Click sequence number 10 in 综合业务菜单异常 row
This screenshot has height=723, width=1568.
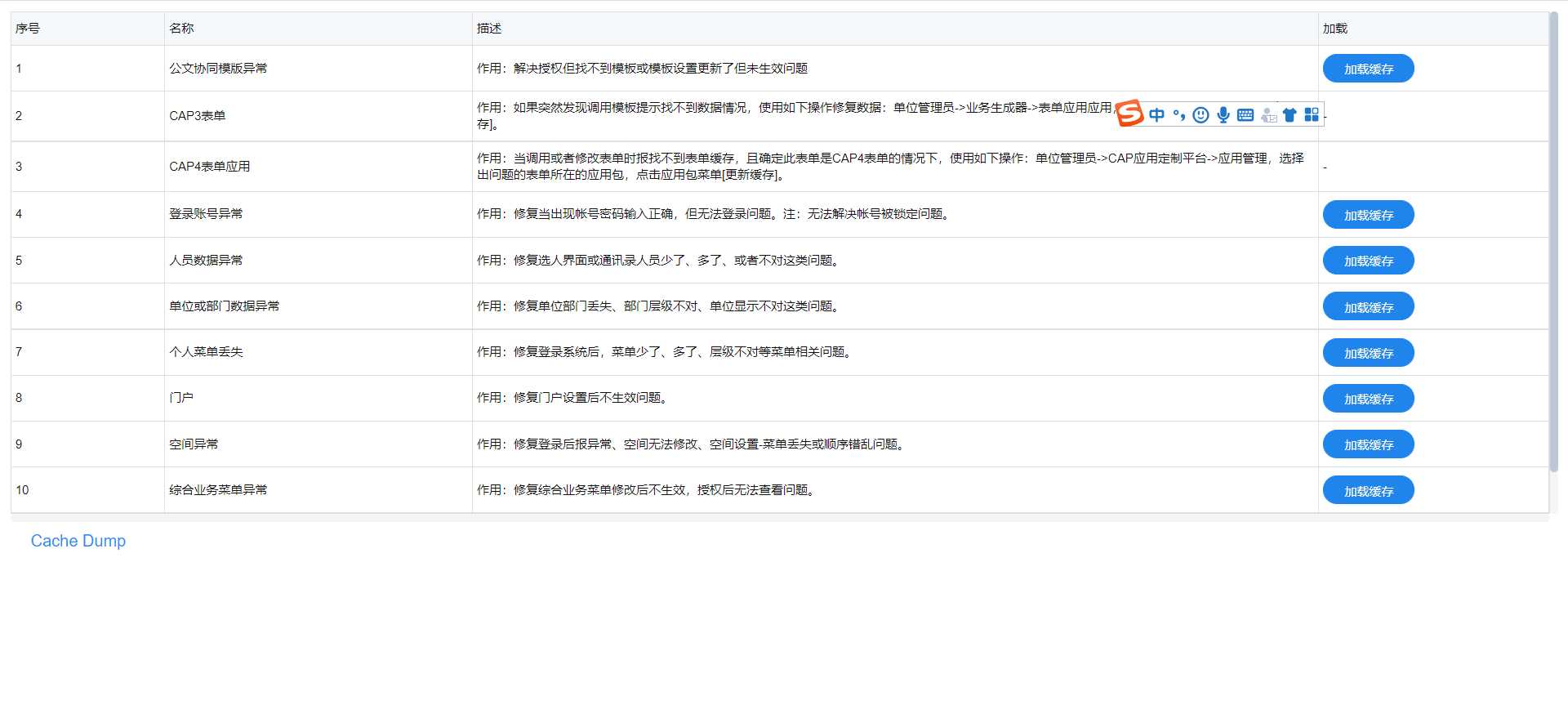[22, 490]
